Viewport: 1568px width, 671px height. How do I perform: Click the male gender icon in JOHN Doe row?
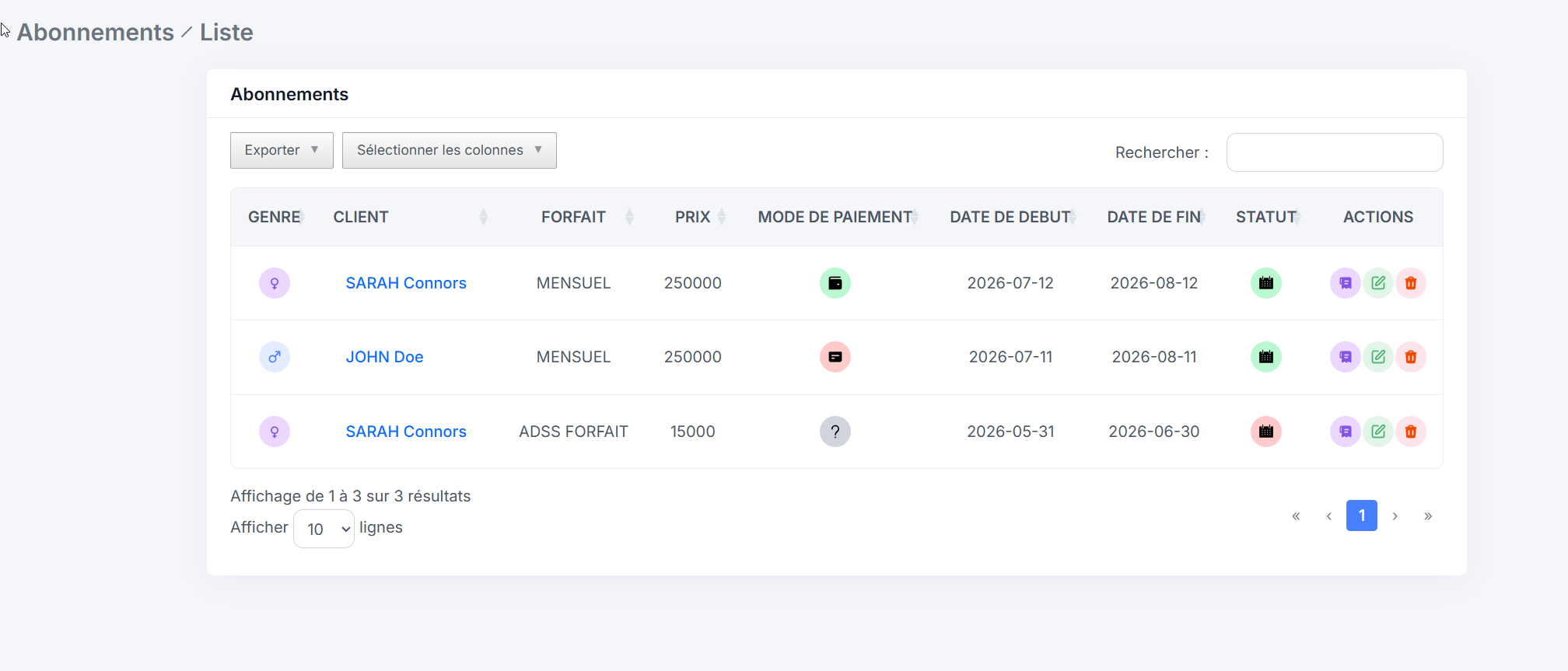[275, 357]
